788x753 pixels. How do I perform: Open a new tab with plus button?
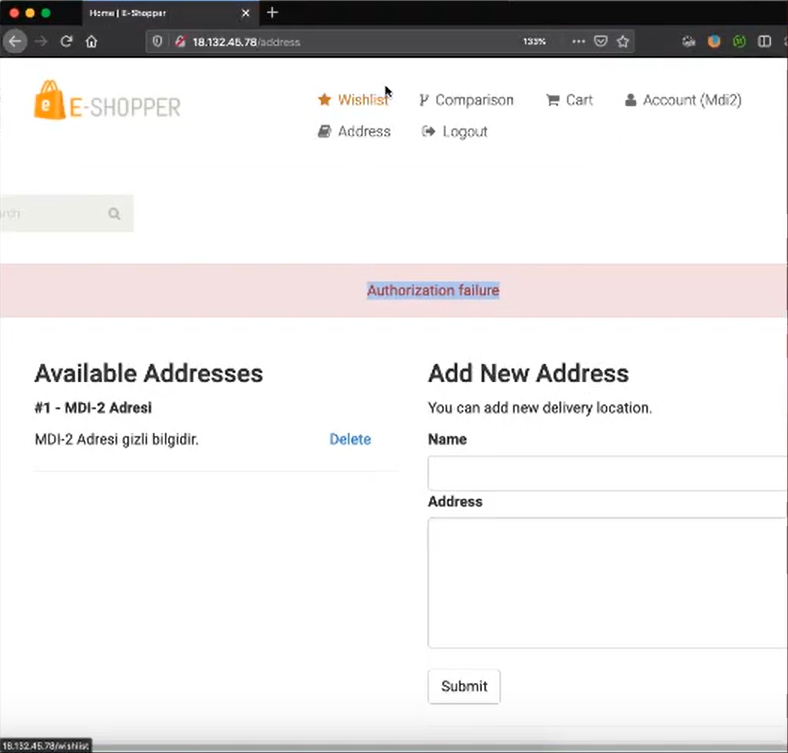(272, 13)
